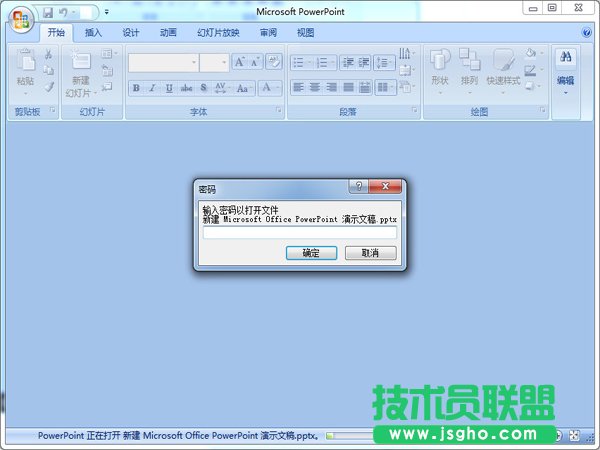Open the font name dropdown
This screenshot has height=450, width=600.
point(194,62)
